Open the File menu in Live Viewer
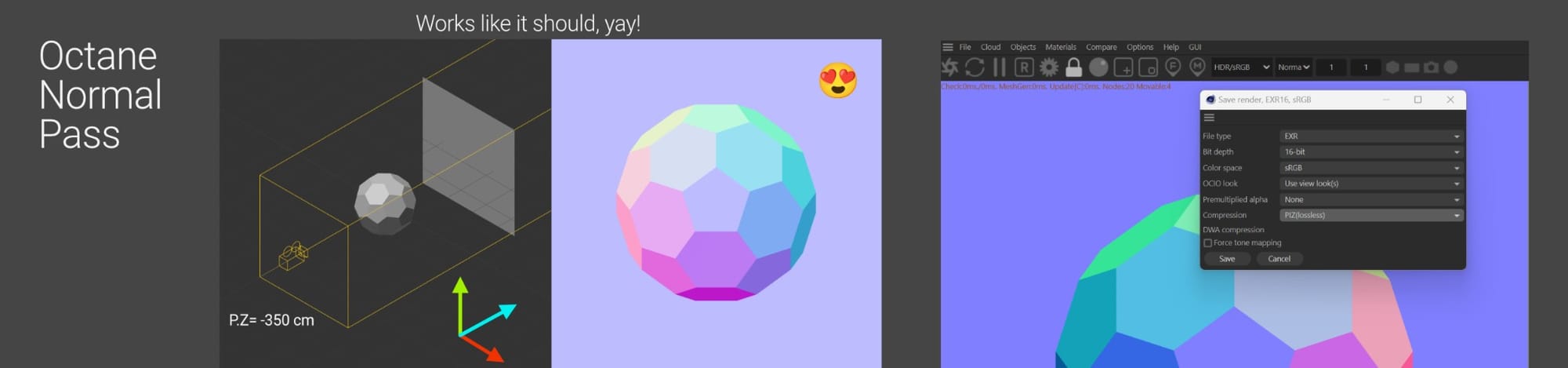Image resolution: width=1568 pixels, height=368 pixels. (965, 47)
